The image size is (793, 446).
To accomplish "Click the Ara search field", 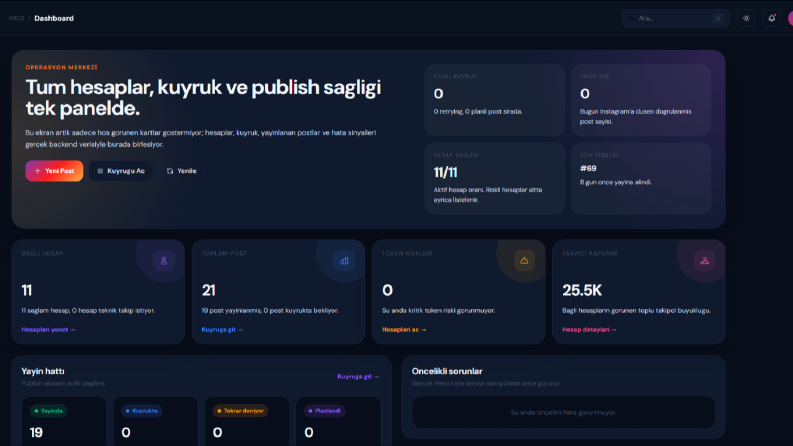I will pos(676,18).
